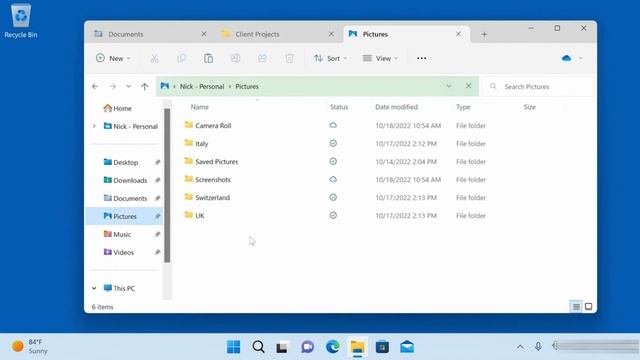The height and width of the screenshot is (360, 640).
Task: Click the Rename icon in toolbar
Action: (235, 58)
